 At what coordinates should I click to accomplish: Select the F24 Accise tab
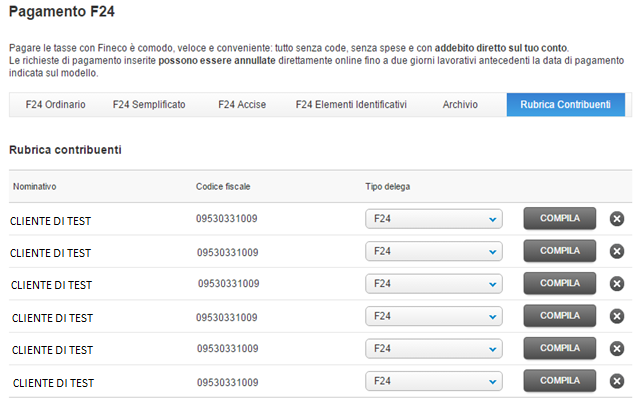coord(240,105)
